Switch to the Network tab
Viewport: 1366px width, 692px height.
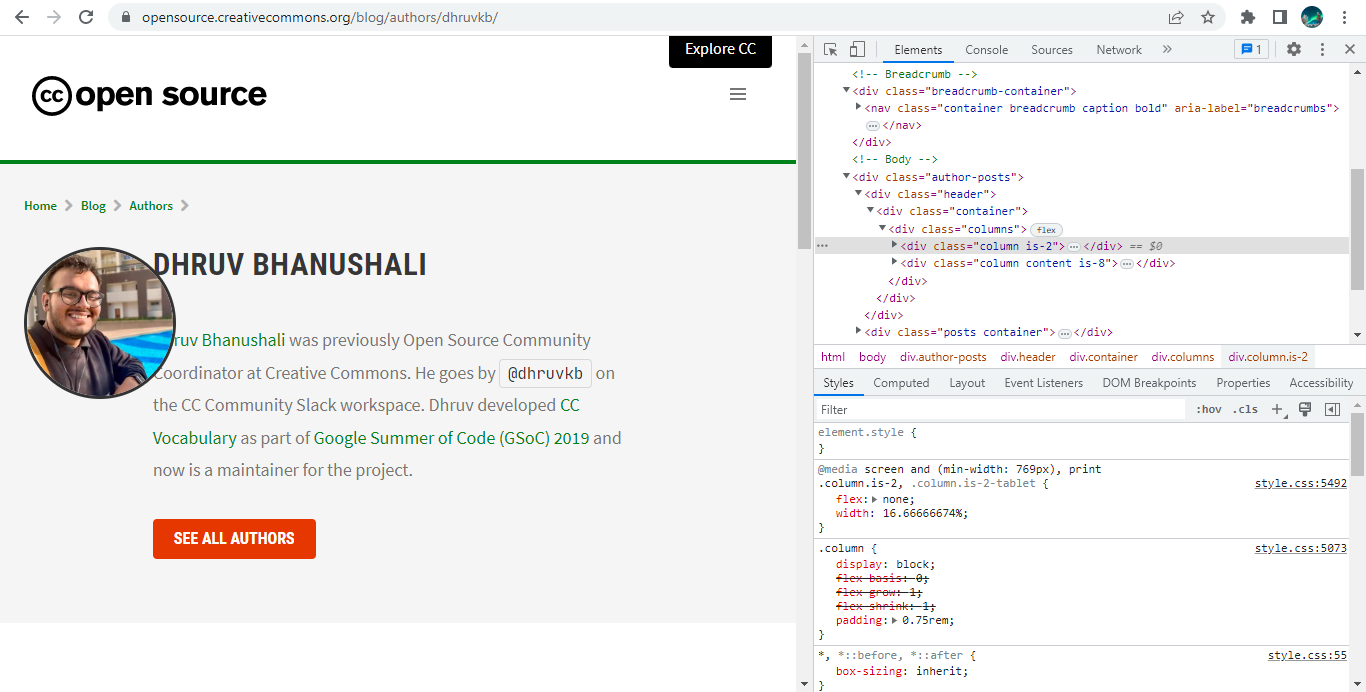point(1119,50)
